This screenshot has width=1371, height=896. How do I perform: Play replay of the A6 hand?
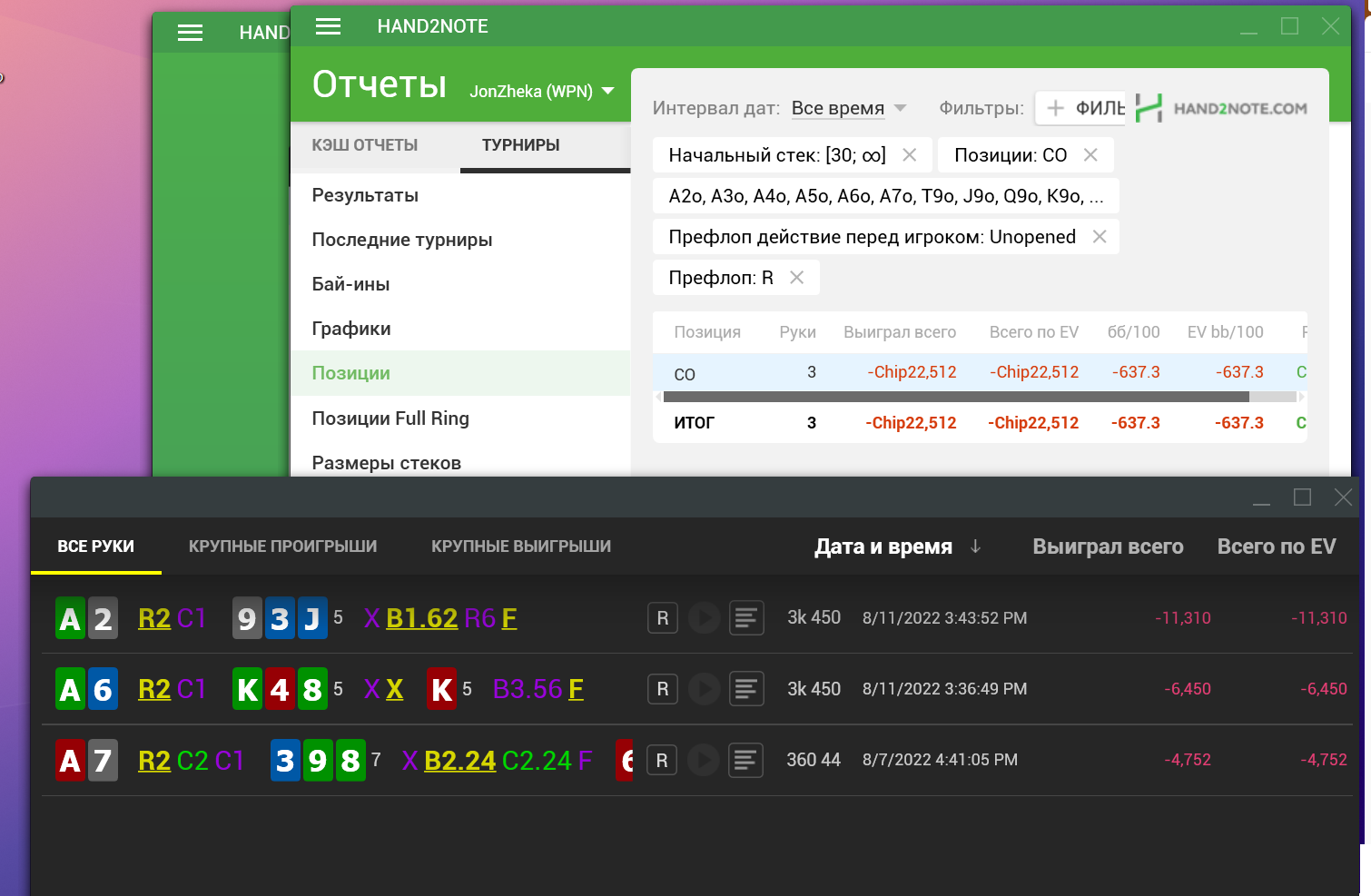[x=704, y=689]
